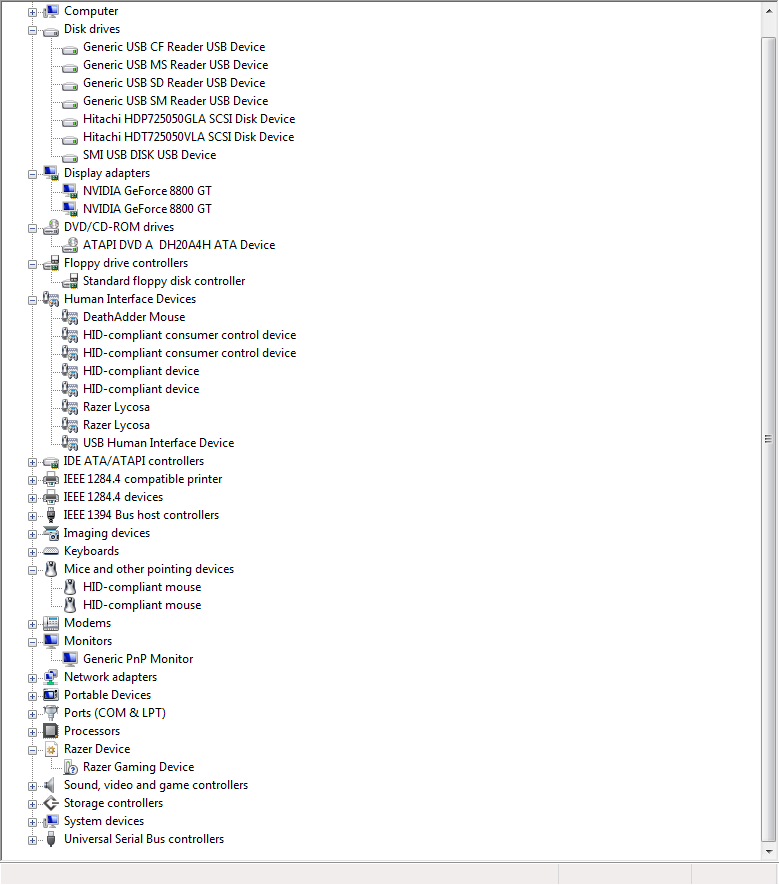
Task: Click the vertical scrollbar thumb
Action: coord(769,439)
